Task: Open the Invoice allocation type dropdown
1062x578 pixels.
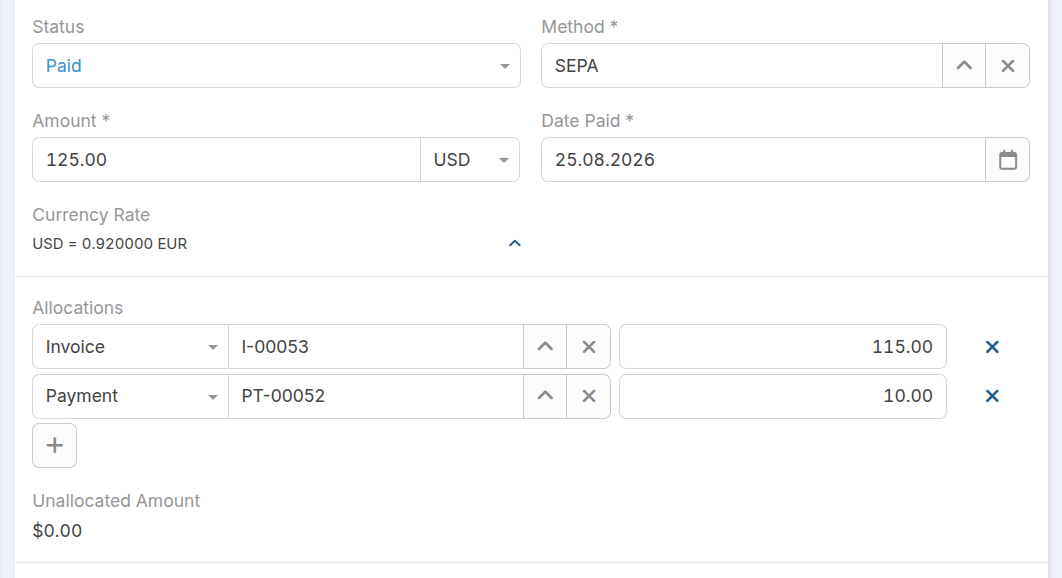Action: click(x=130, y=347)
